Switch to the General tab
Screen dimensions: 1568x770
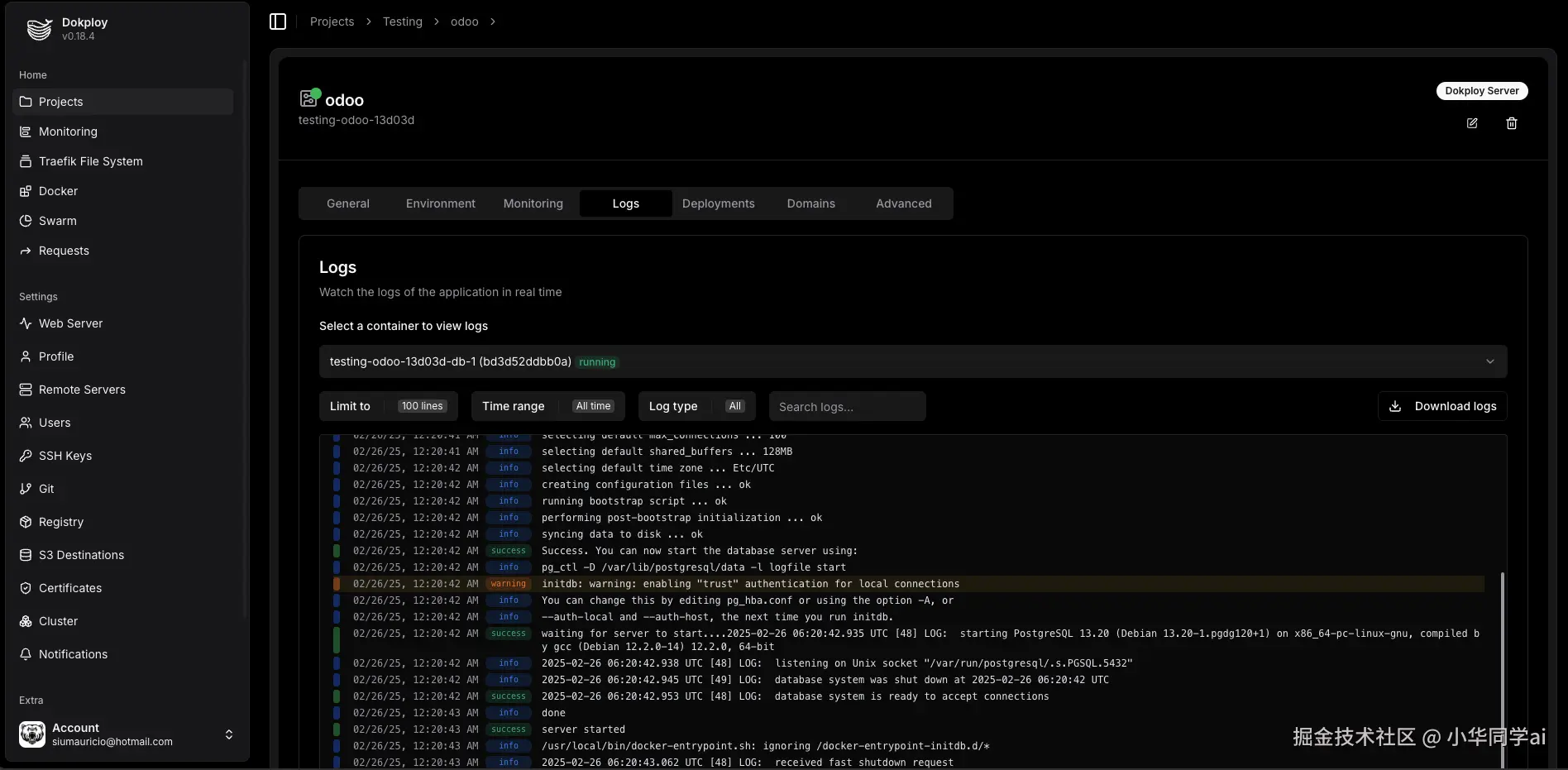click(x=348, y=203)
